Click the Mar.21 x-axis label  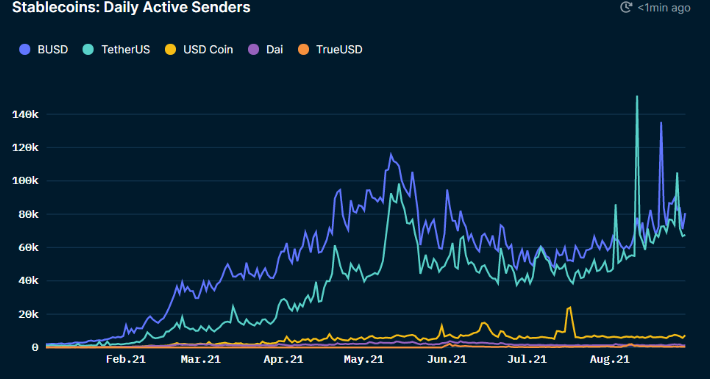(201, 360)
